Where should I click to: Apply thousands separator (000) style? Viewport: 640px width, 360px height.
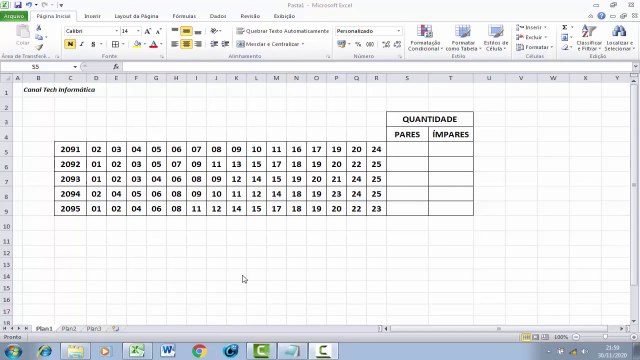(370, 44)
